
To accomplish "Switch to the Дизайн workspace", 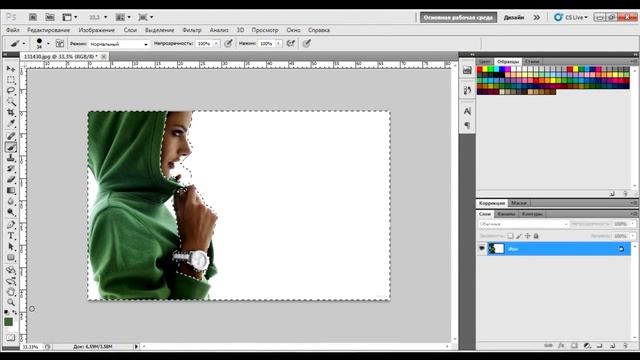I will 514,17.
